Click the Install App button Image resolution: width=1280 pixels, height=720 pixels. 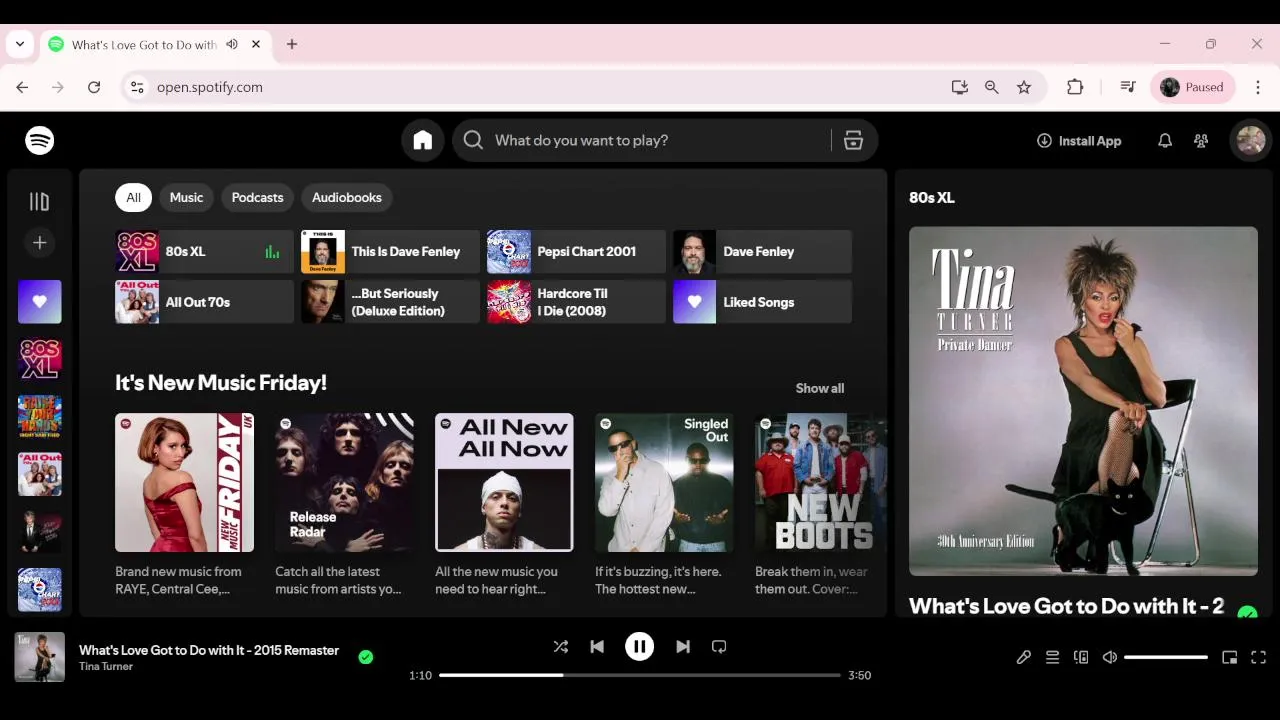click(1079, 141)
